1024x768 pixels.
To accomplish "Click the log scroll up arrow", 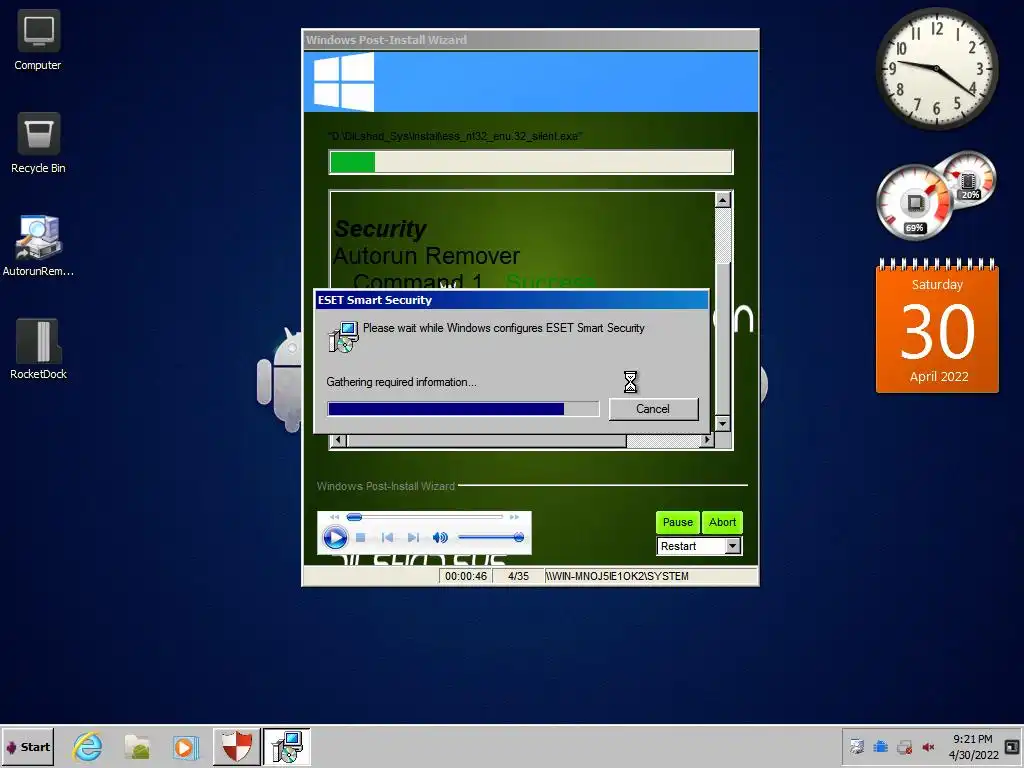I will (x=722, y=200).
